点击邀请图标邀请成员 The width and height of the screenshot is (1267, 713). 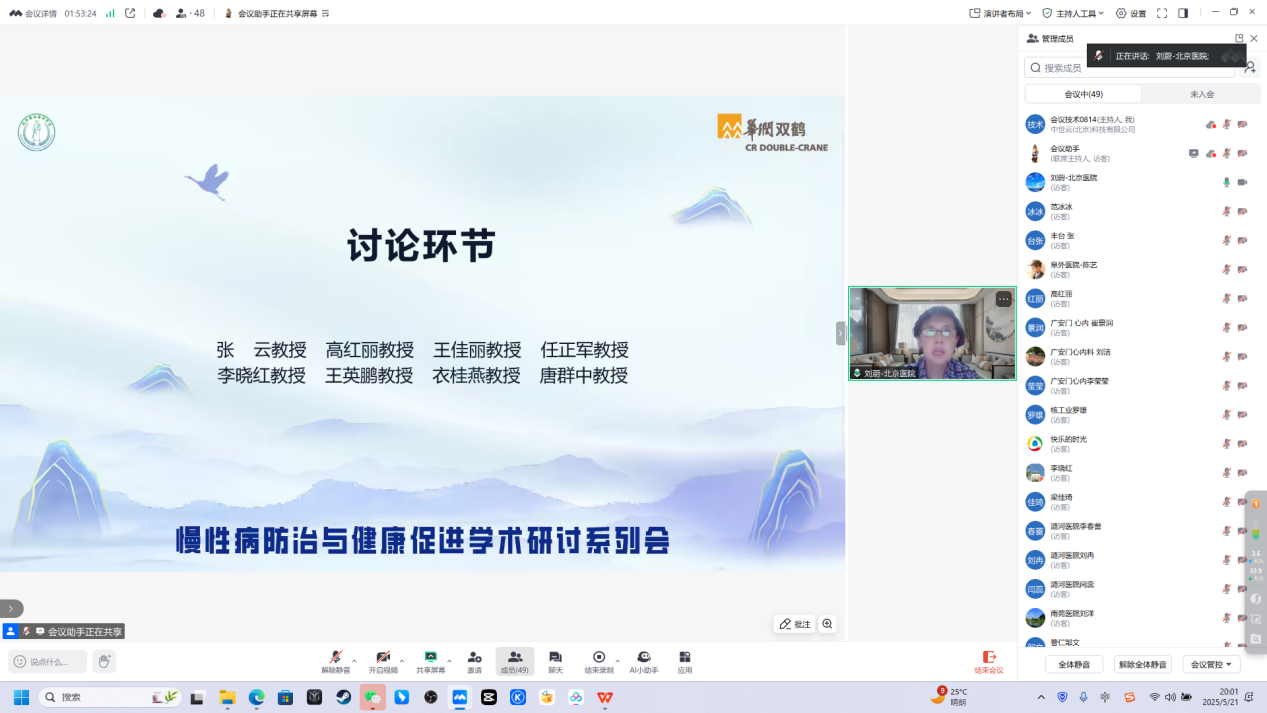[473, 660]
